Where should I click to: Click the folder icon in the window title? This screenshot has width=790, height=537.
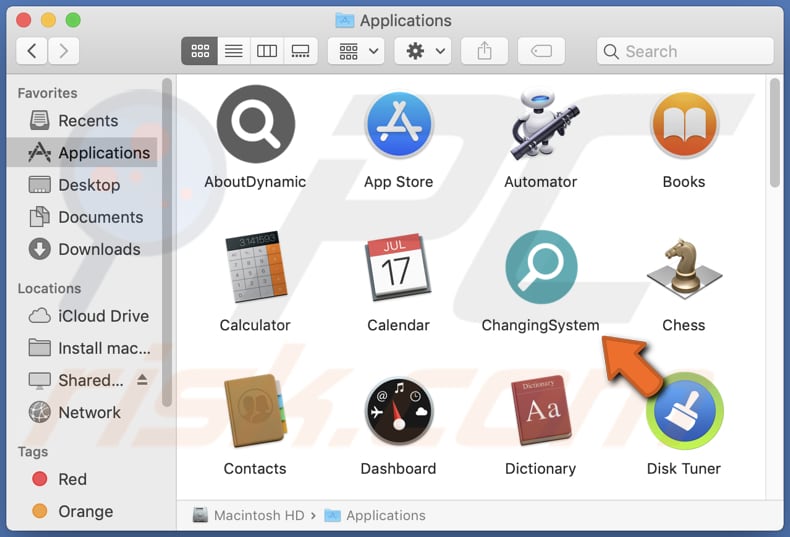click(x=345, y=21)
